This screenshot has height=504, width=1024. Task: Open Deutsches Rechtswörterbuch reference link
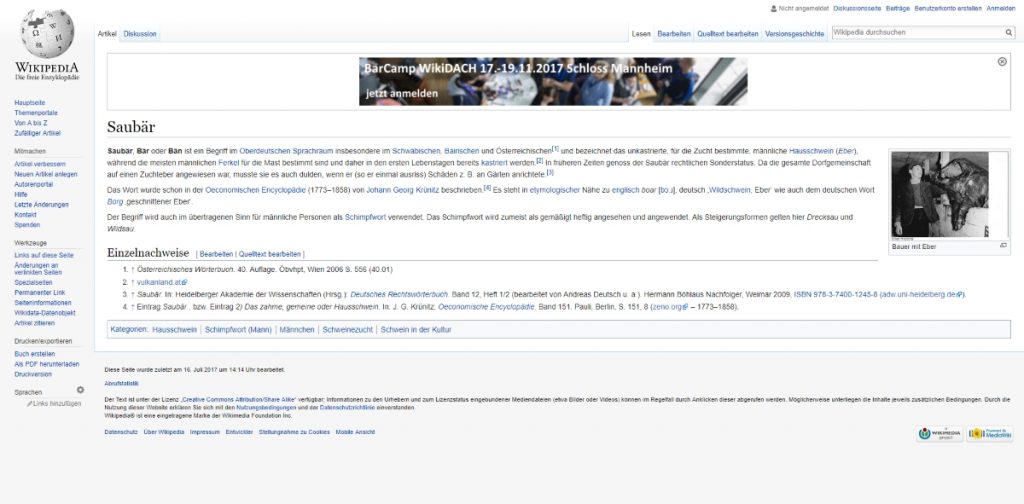pyautogui.click(x=399, y=294)
